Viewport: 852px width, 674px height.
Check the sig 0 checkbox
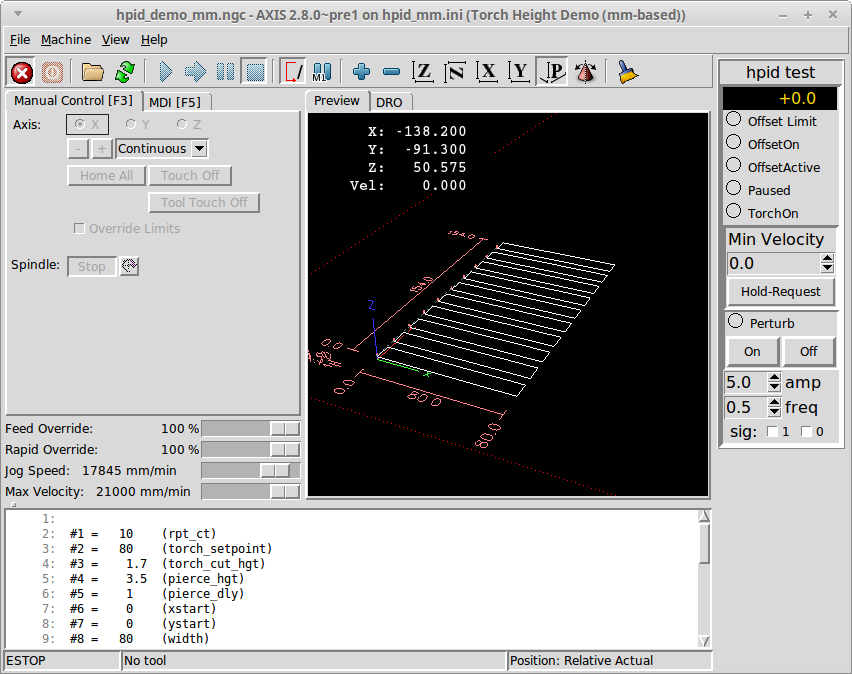[x=806, y=432]
